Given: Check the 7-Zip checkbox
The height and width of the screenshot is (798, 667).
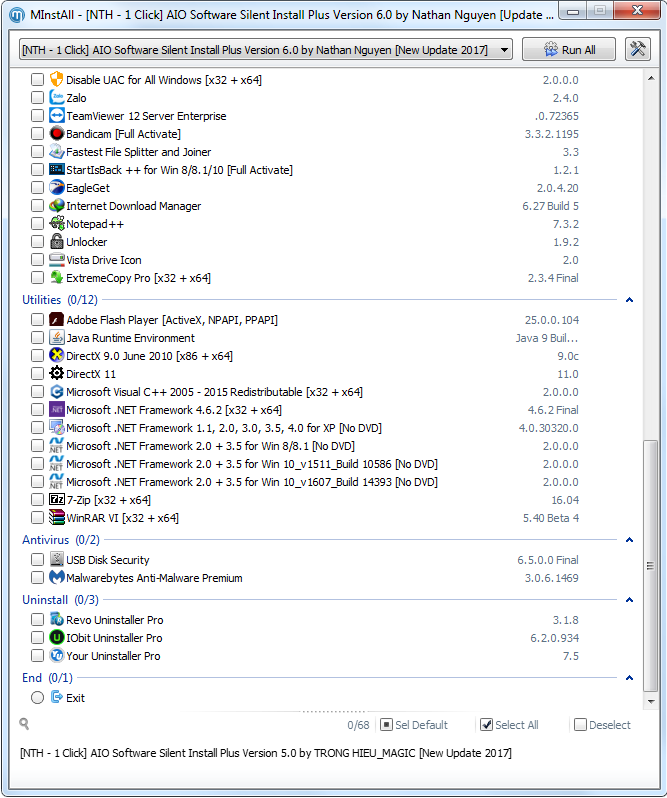Looking at the screenshot, I should (37, 499).
